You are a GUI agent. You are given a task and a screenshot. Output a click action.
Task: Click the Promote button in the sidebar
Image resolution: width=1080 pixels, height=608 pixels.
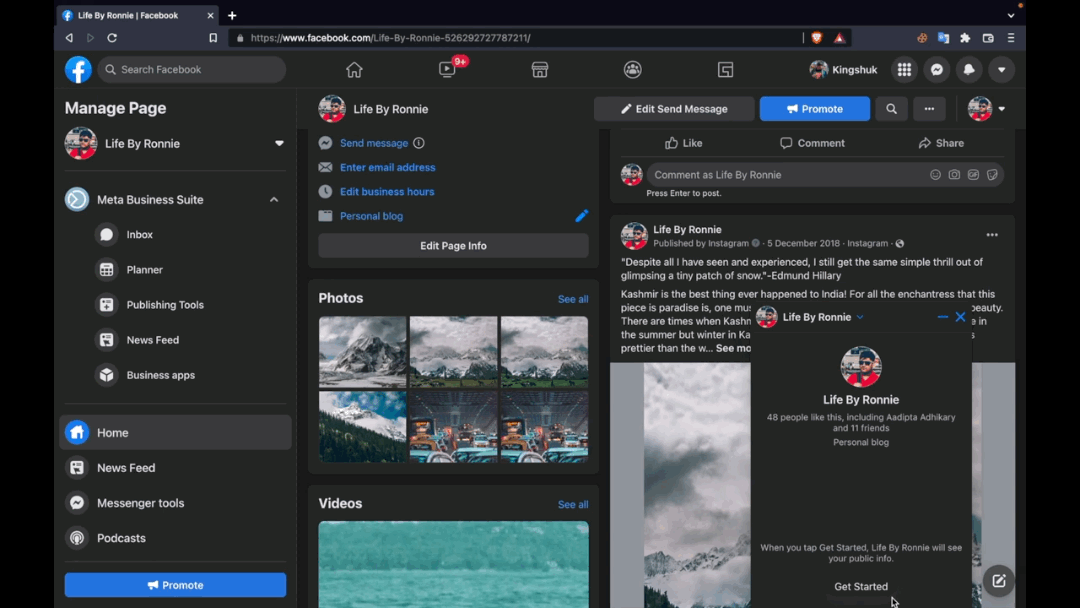[176, 585]
